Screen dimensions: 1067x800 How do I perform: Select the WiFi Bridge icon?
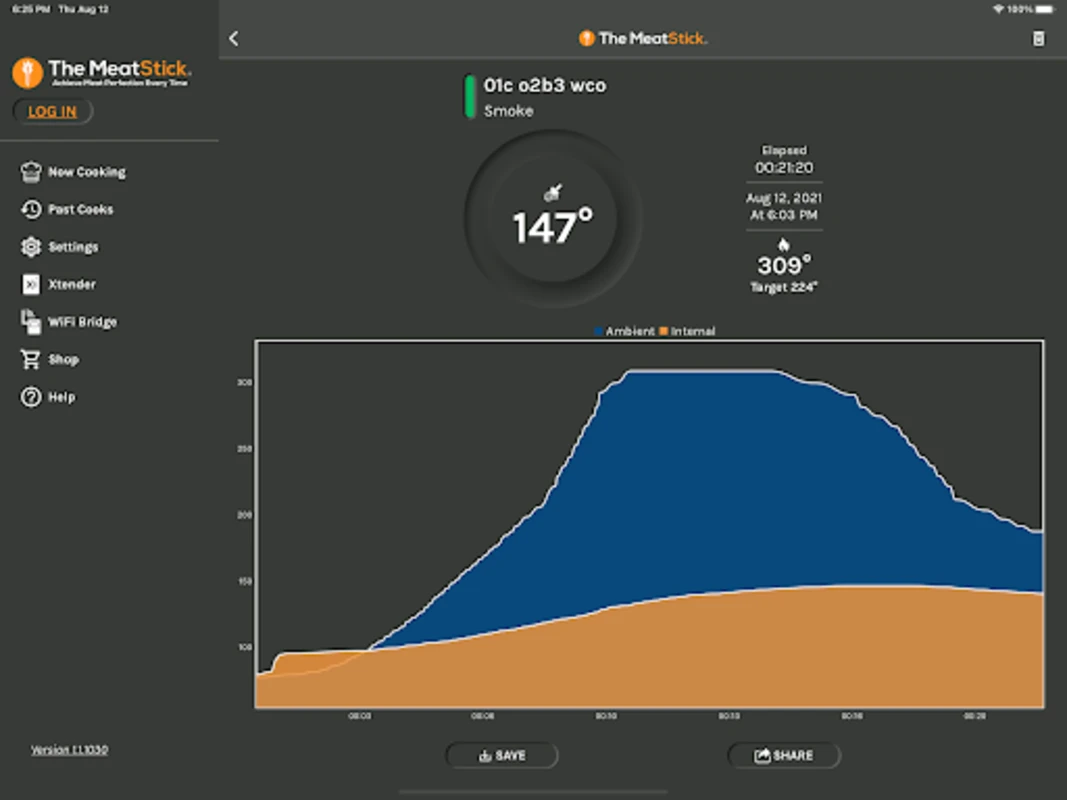point(31,322)
